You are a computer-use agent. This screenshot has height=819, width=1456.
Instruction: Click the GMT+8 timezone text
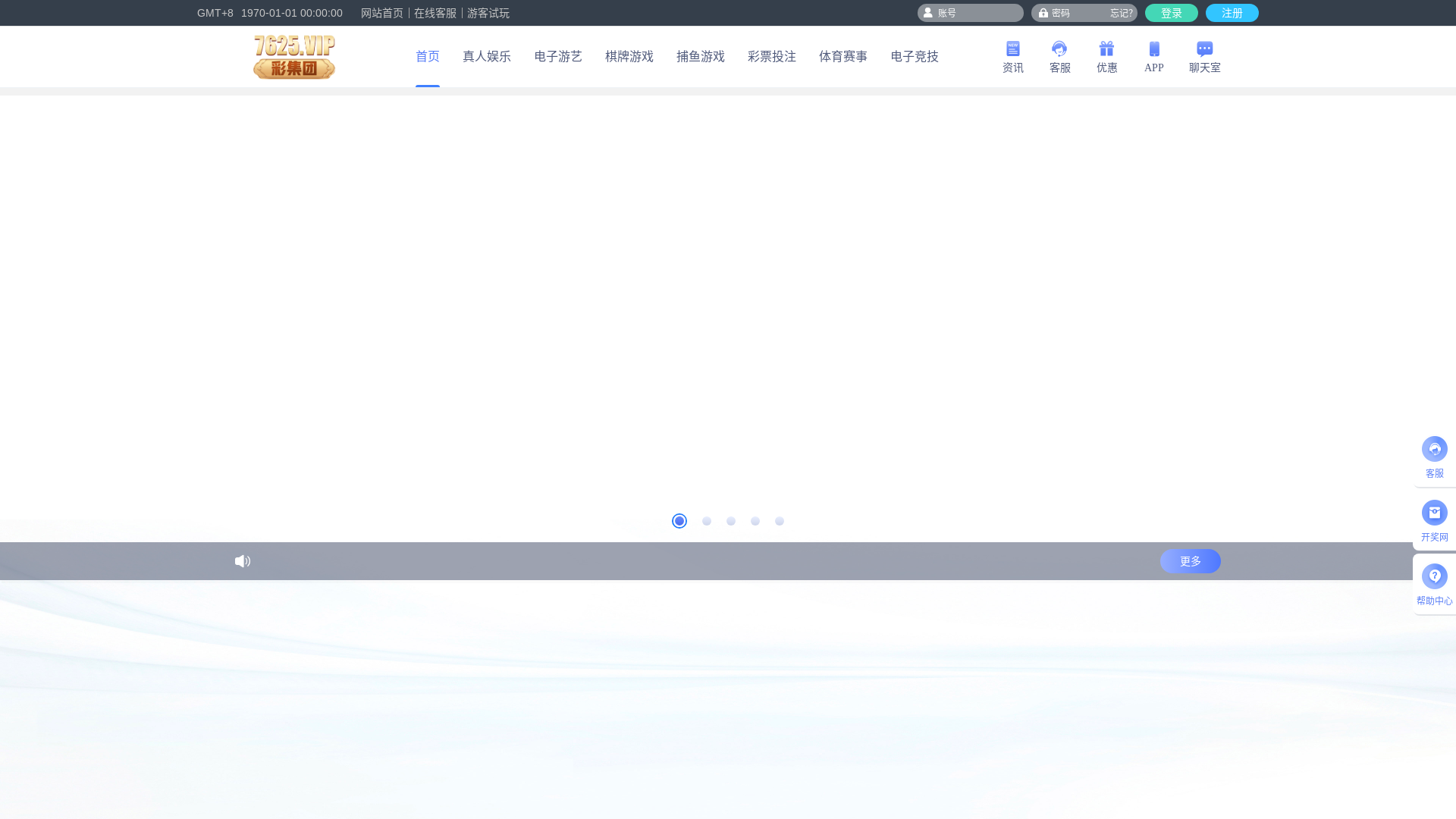coord(215,13)
